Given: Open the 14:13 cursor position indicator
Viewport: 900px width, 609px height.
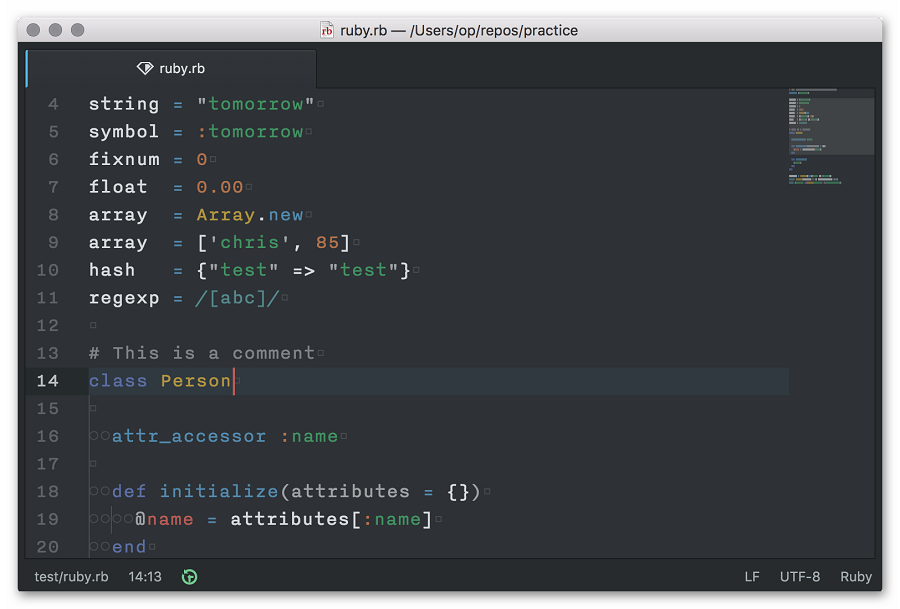Looking at the screenshot, I should coord(145,576).
